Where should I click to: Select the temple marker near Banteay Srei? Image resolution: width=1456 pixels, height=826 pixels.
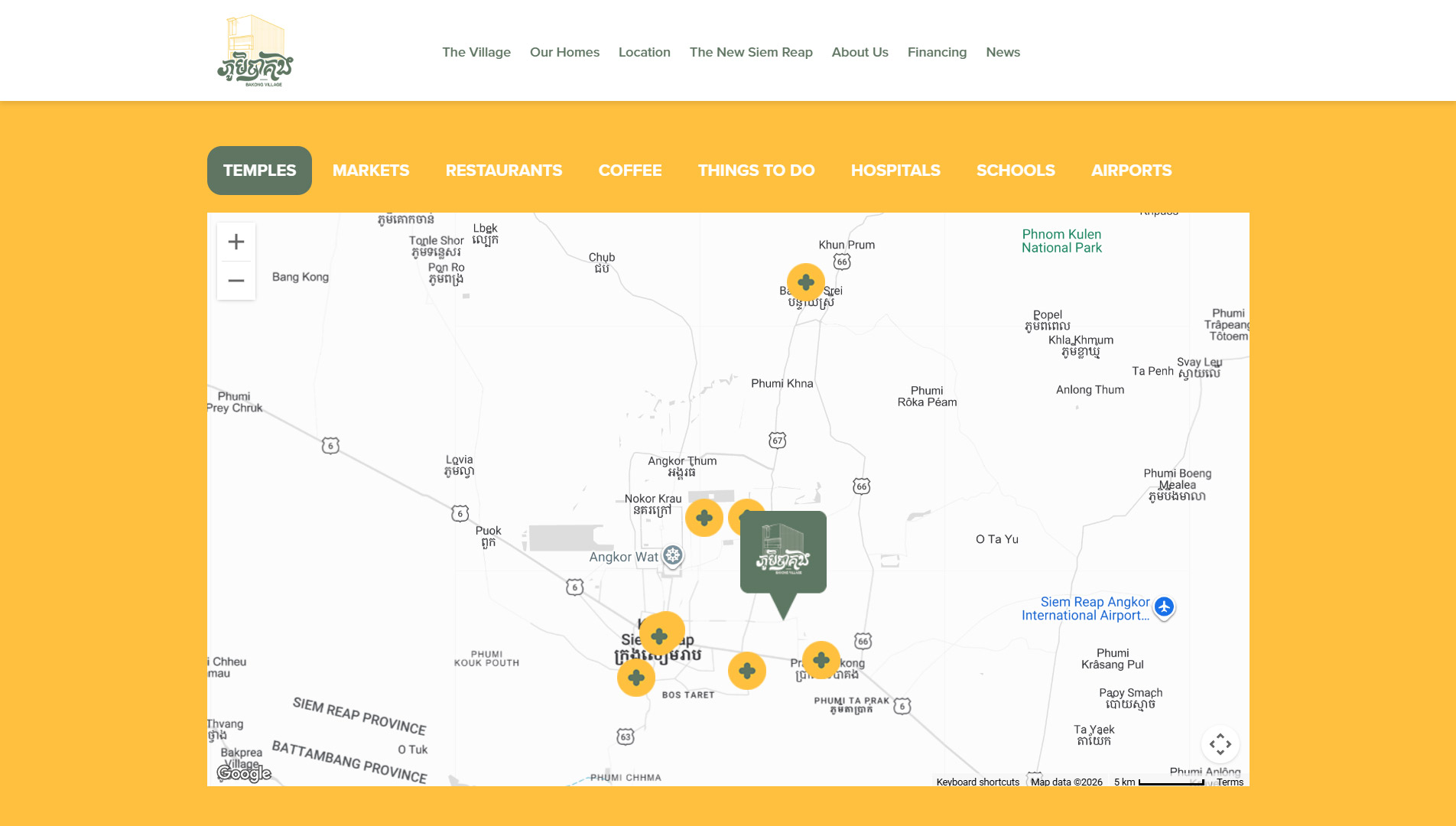click(806, 281)
